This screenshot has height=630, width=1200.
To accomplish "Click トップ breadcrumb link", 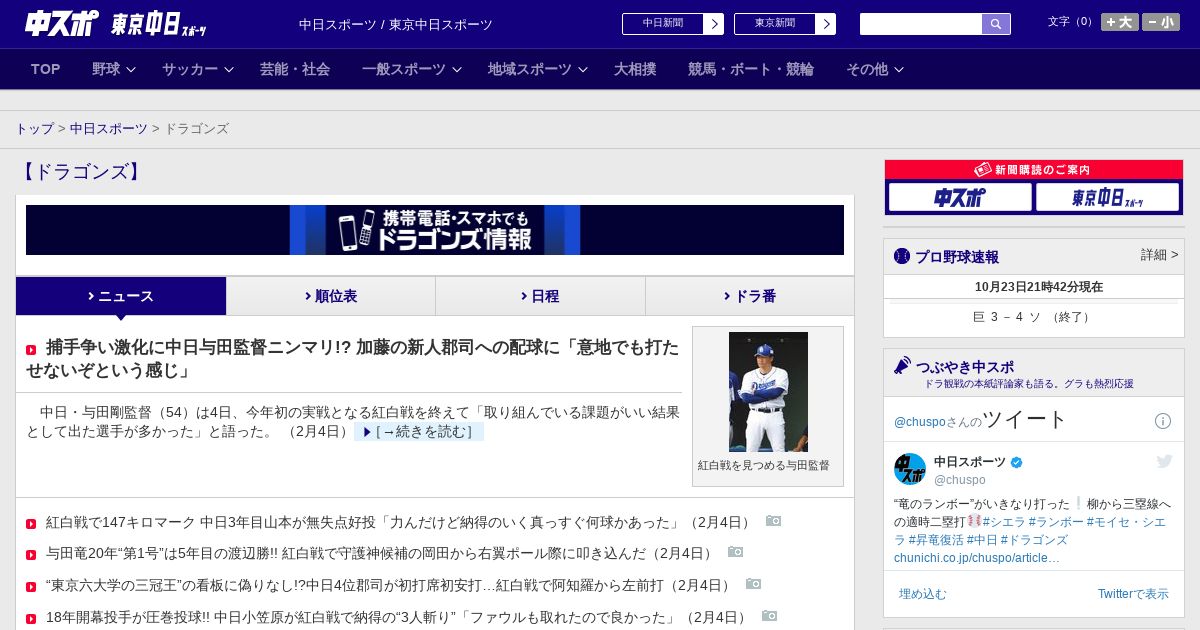I will 35,129.
